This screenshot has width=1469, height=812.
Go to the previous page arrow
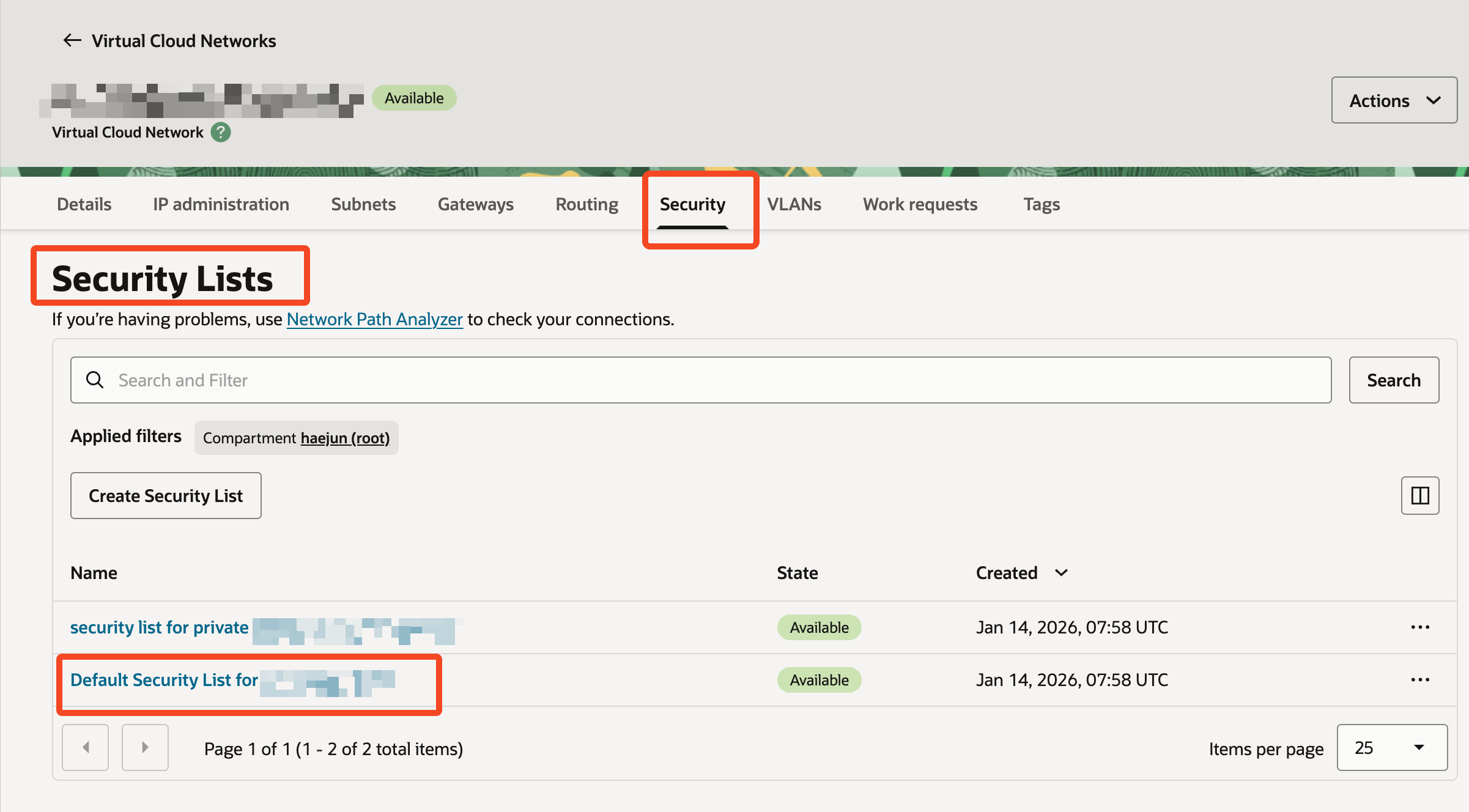86,747
